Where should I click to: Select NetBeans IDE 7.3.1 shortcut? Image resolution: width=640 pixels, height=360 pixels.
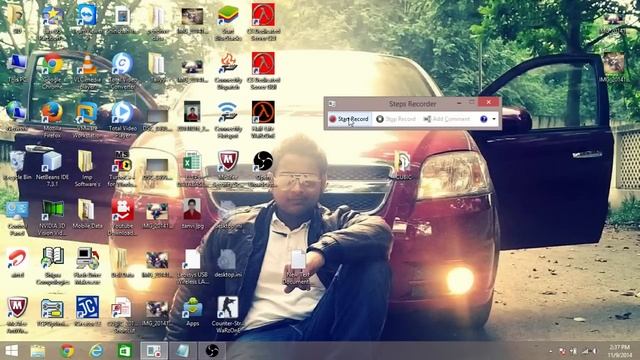point(52,168)
